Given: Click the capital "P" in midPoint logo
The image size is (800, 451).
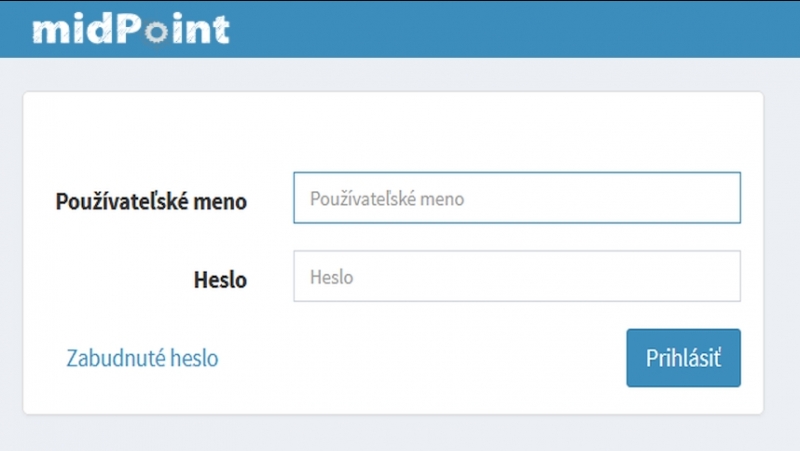Looking at the screenshot, I should 129,29.
